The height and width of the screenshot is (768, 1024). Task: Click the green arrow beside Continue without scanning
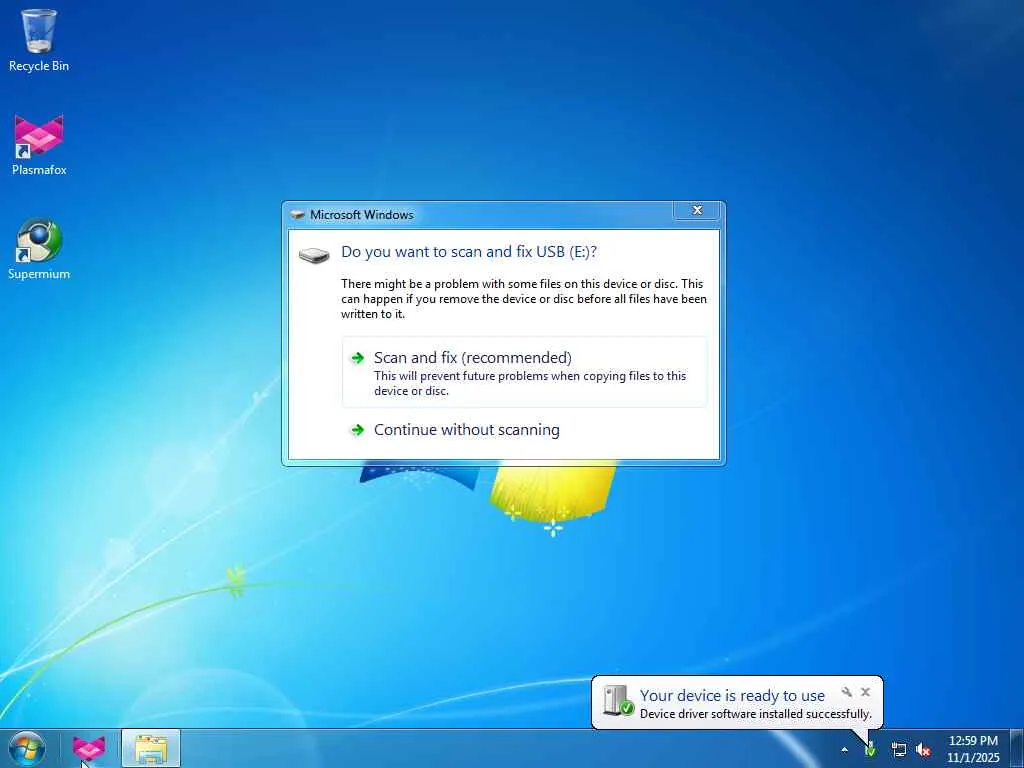click(x=357, y=430)
